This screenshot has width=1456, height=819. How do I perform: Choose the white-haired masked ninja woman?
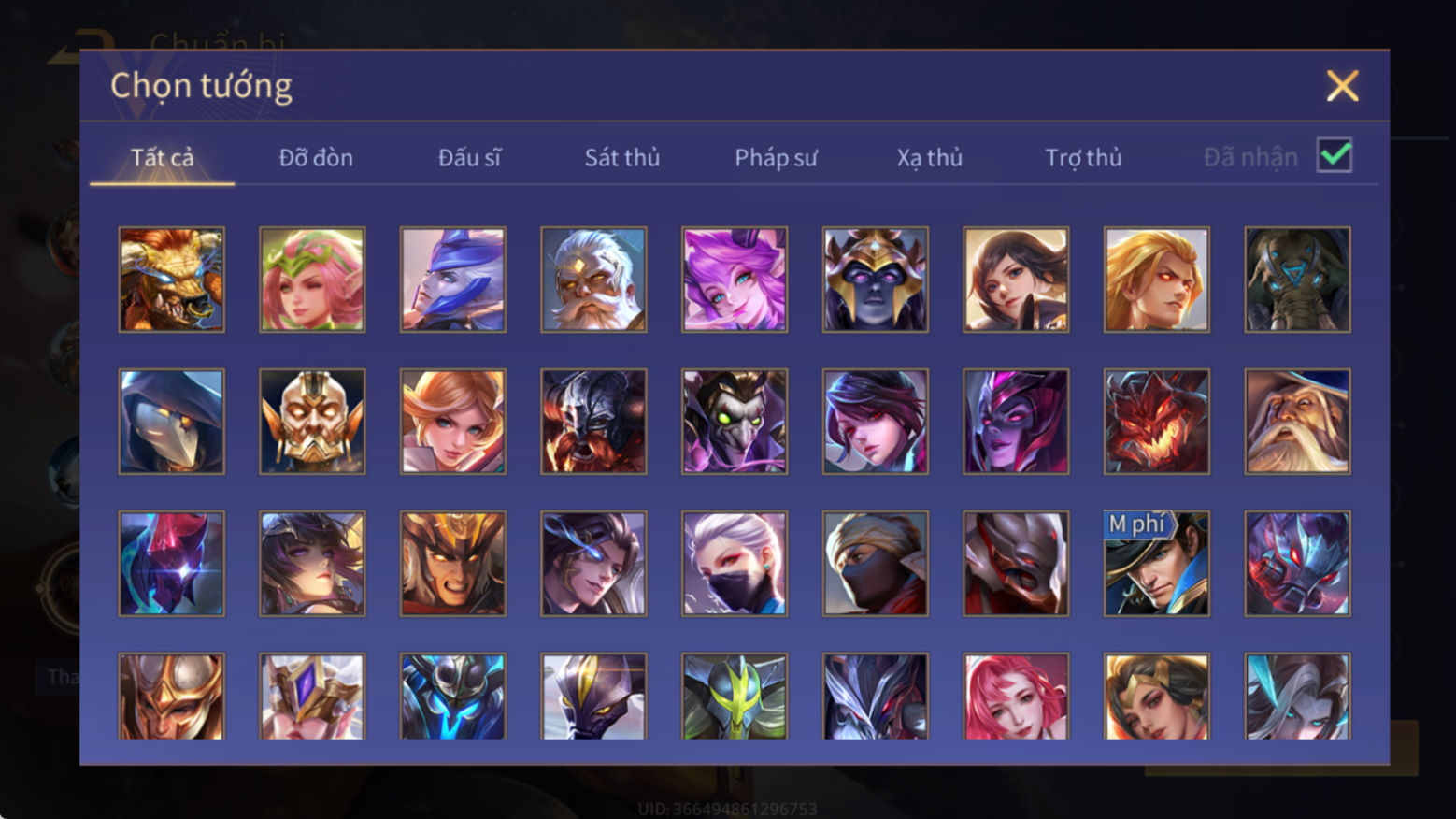click(735, 563)
